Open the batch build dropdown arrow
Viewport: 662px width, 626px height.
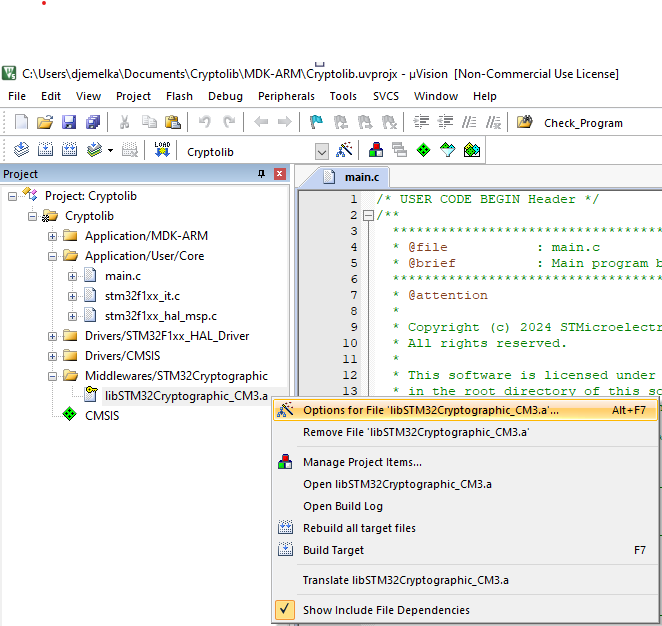coord(111,150)
